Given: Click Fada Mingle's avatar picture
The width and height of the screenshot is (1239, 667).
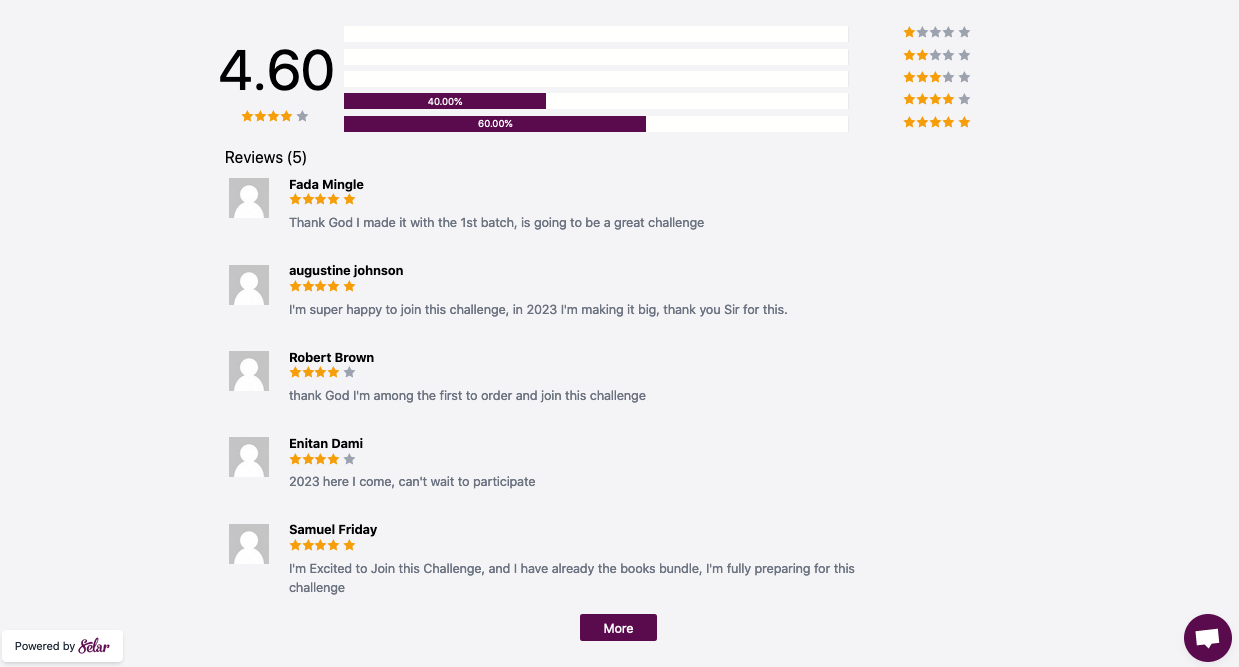Looking at the screenshot, I should tap(249, 198).
